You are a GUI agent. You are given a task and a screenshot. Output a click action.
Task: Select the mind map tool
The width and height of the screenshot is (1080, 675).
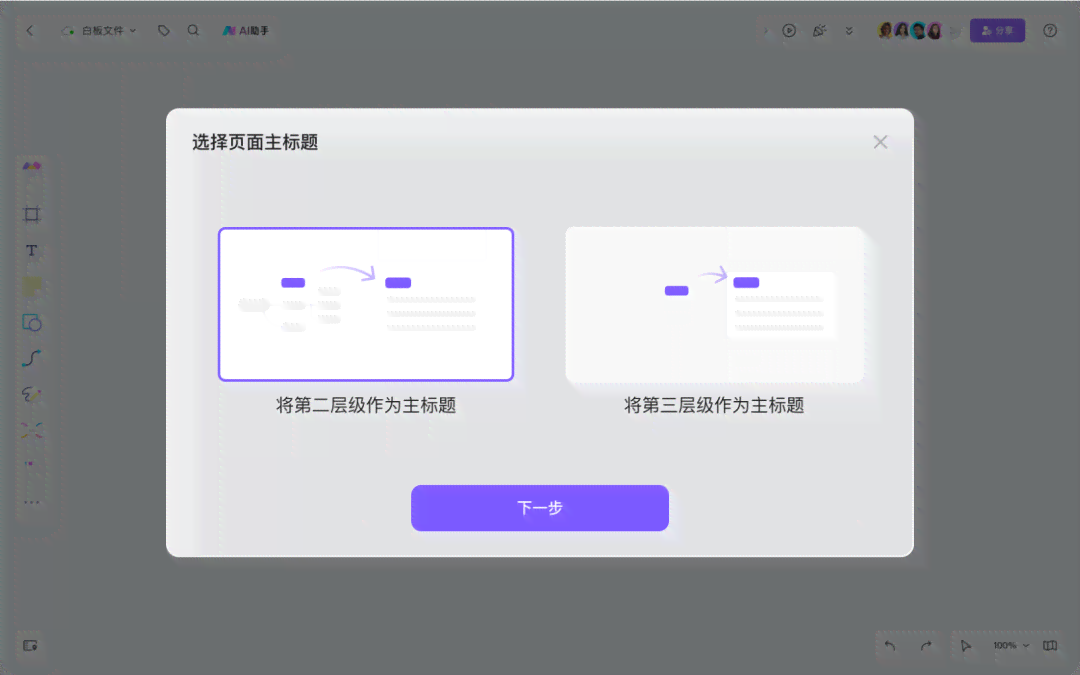[32, 430]
